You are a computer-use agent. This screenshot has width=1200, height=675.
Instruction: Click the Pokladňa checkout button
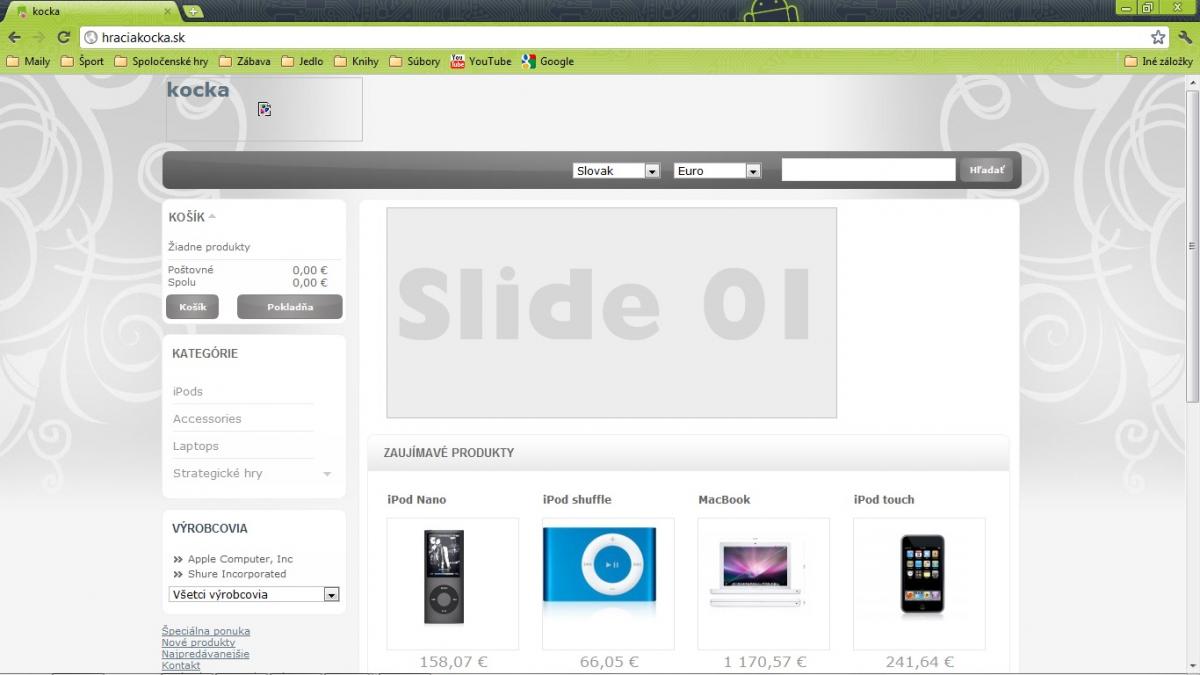coord(290,307)
